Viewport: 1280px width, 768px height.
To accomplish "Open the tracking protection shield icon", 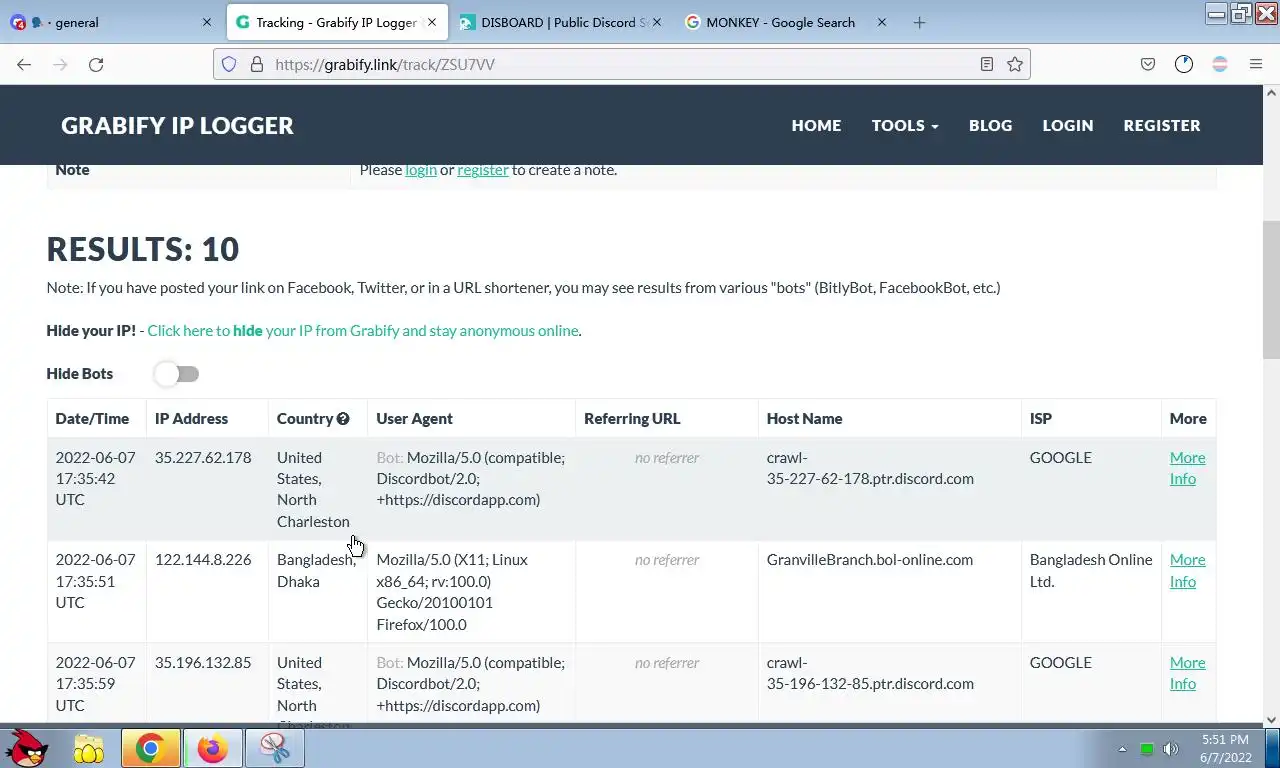I will click(229, 64).
